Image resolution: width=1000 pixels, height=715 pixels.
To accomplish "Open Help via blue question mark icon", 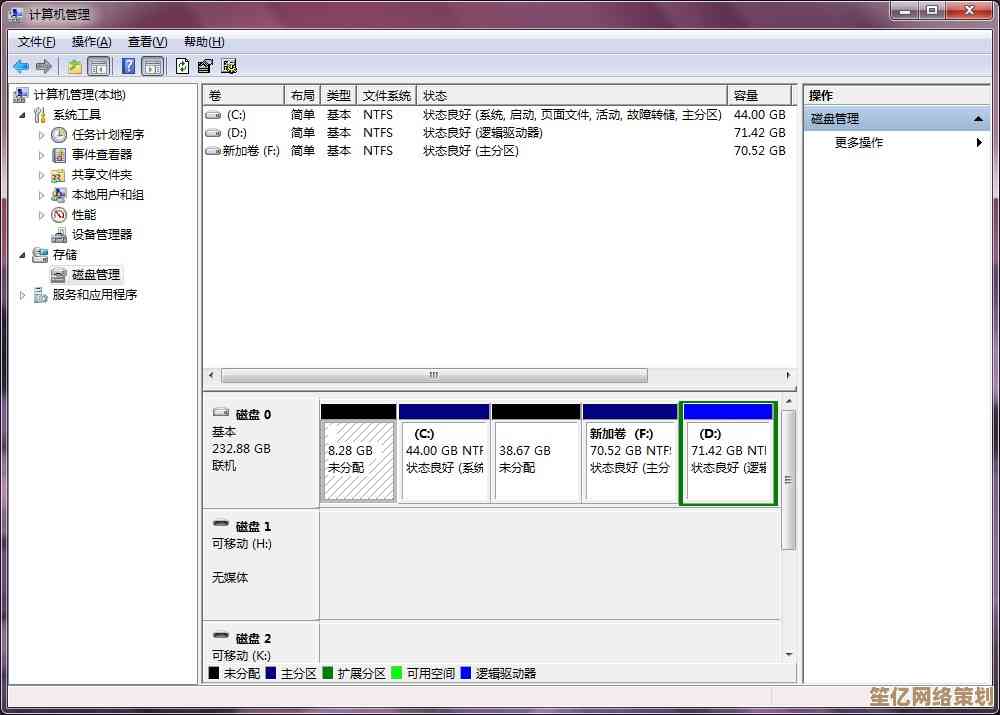I will (x=128, y=66).
